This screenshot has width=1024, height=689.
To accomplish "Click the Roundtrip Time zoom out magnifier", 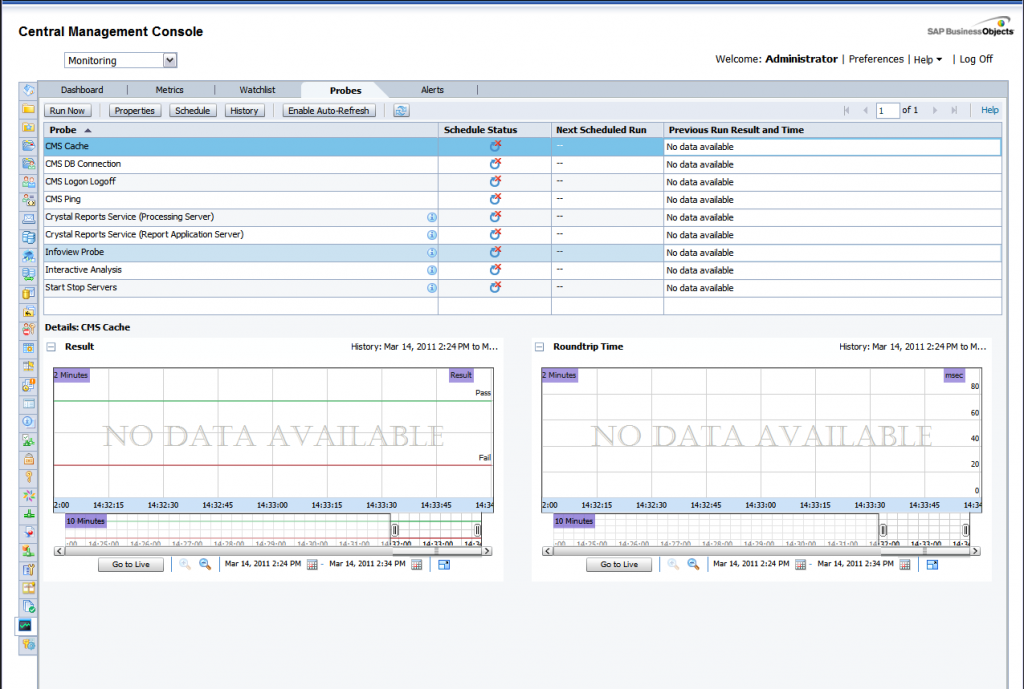I will pos(694,564).
